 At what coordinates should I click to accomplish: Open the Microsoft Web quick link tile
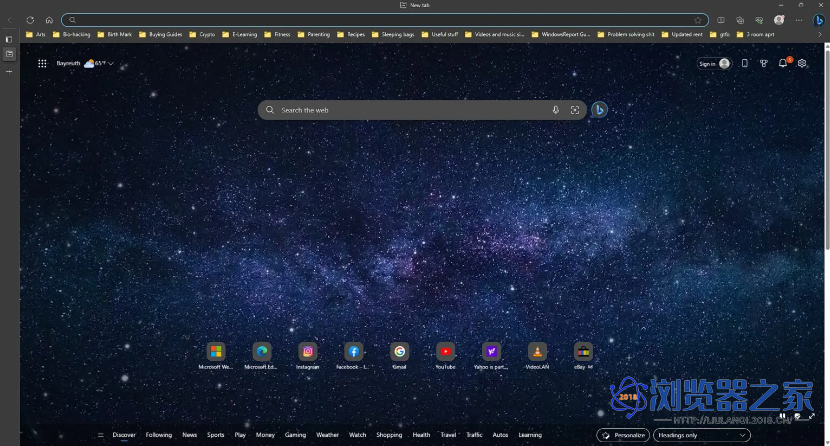point(215,356)
